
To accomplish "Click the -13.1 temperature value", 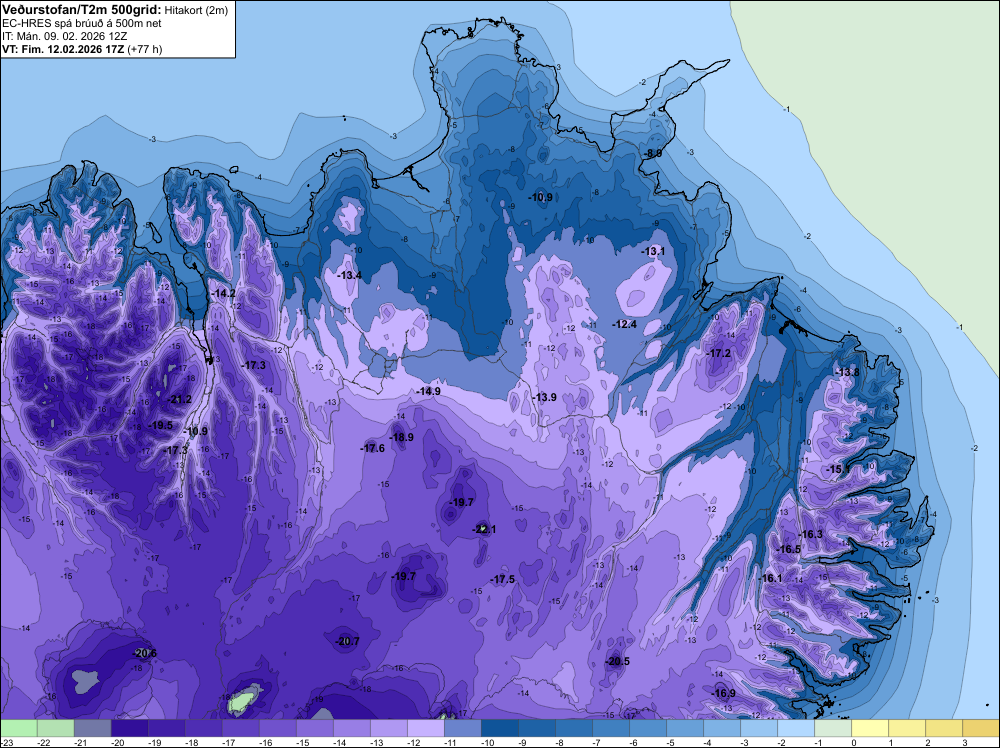I will tap(653, 252).
